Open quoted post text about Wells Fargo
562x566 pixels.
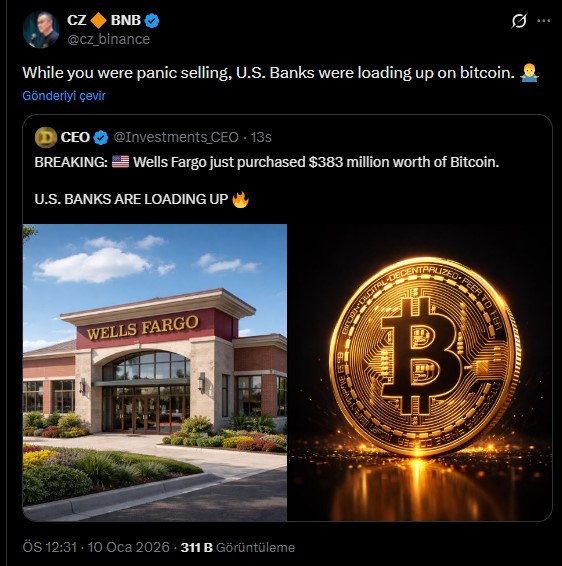click(267, 162)
